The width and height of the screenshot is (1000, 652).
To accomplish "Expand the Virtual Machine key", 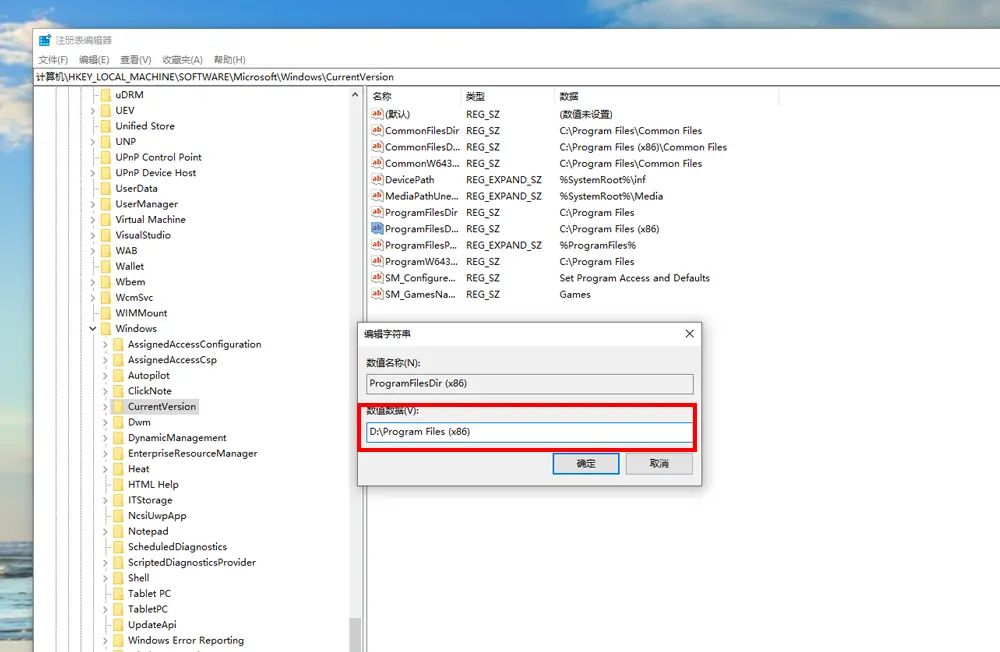I will (93, 219).
